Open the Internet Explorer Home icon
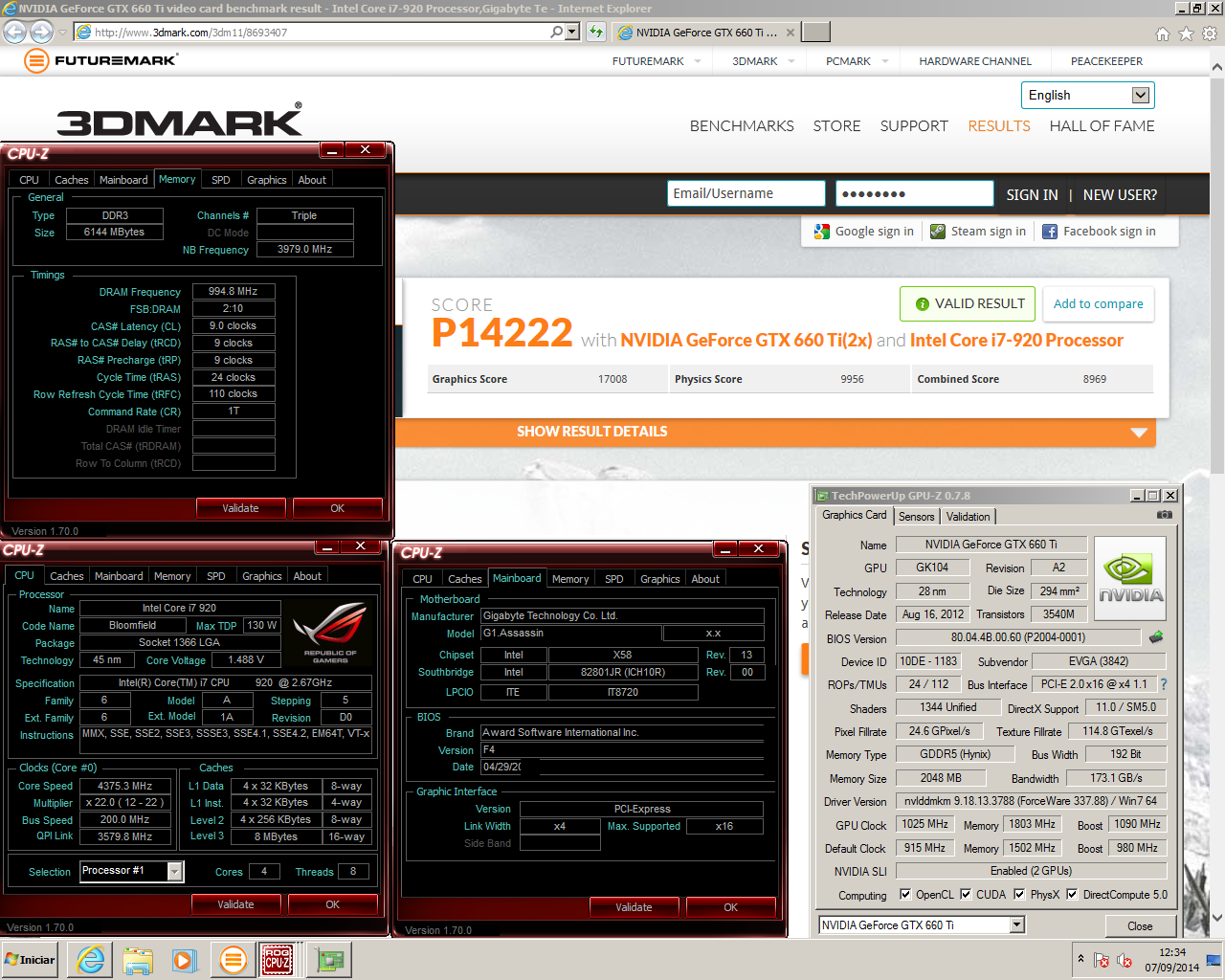This screenshot has height=980, width=1225. (x=1162, y=33)
